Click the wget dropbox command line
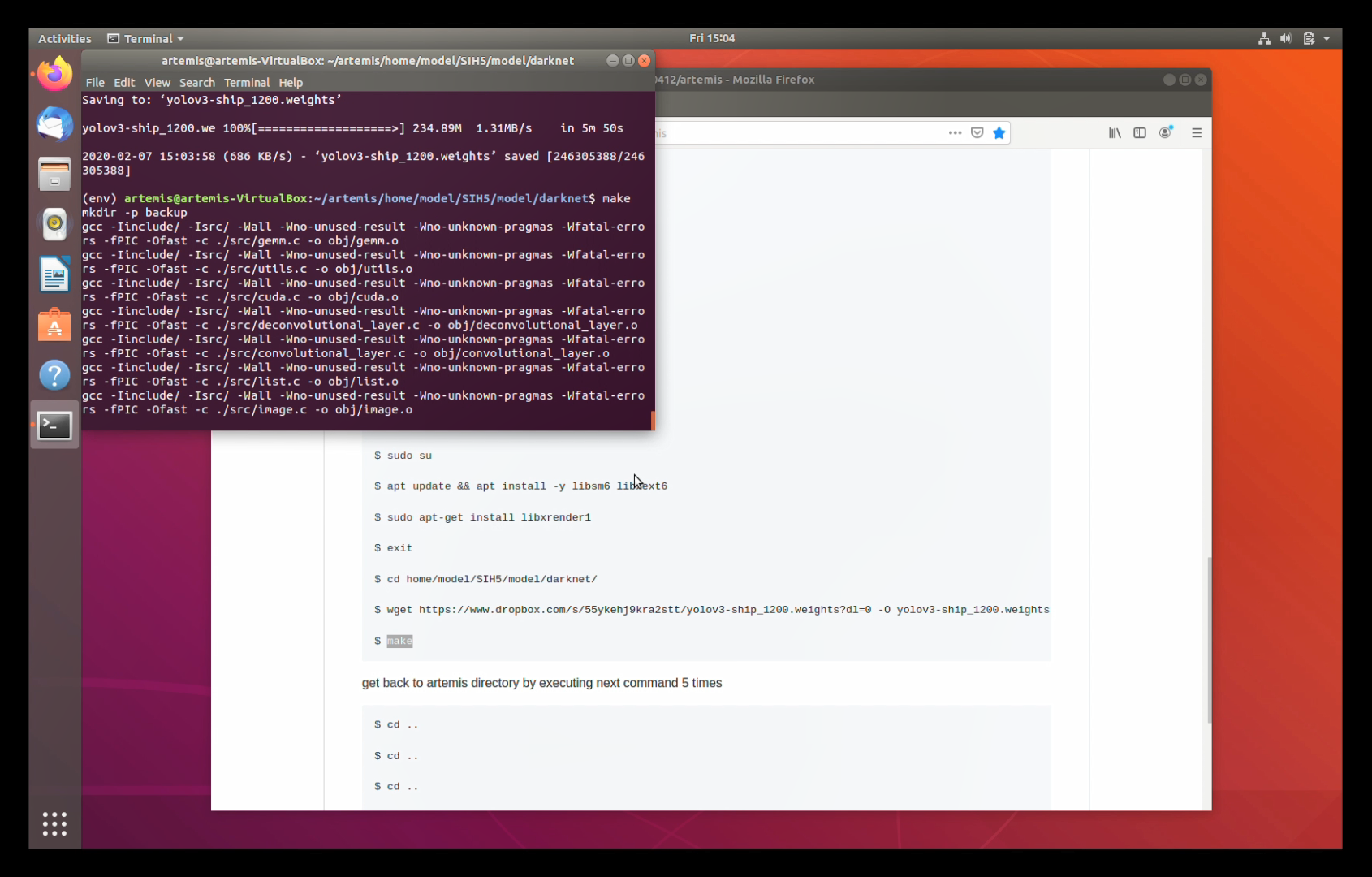This screenshot has width=1372, height=877. pos(712,610)
